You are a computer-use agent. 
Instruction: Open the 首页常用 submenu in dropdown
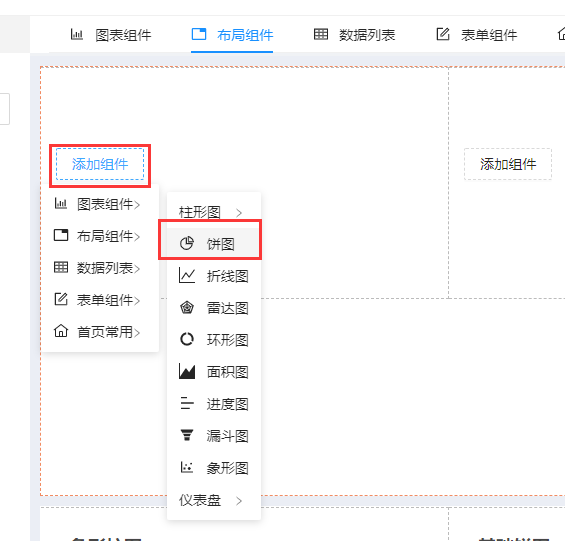pyautogui.click(x=97, y=332)
